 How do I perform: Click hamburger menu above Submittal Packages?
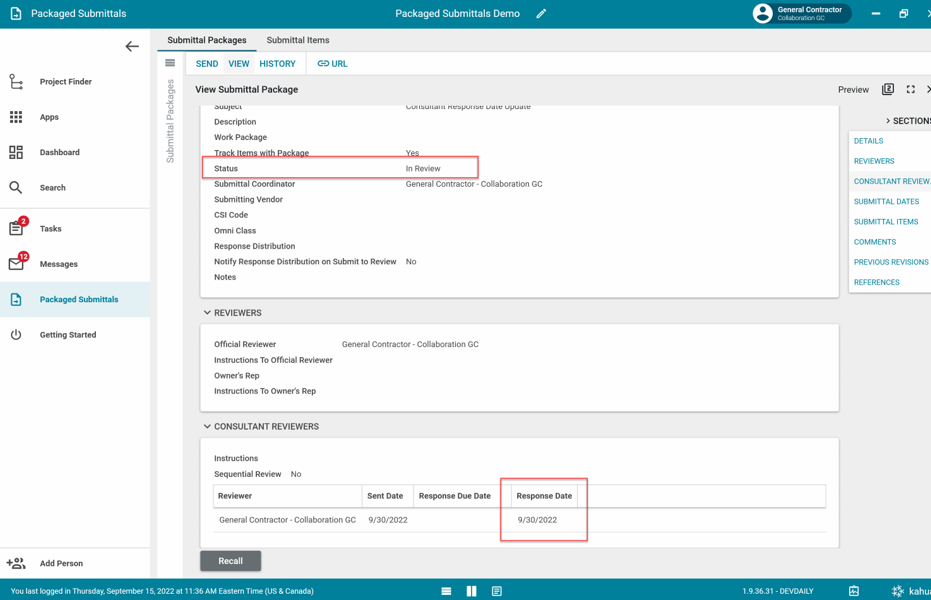pos(170,63)
